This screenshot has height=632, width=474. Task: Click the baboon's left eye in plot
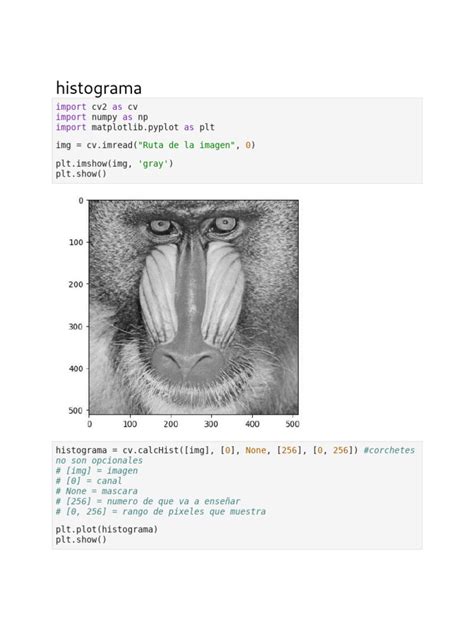[x=161, y=226]
